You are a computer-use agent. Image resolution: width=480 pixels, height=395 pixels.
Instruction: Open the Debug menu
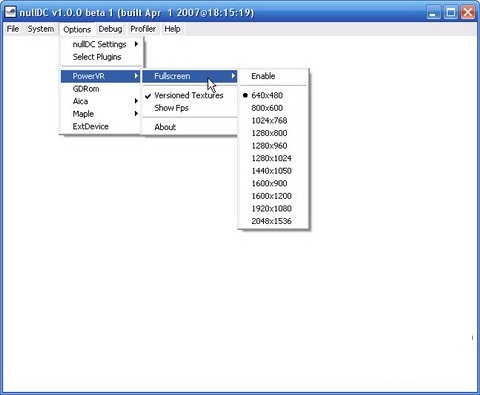[110, 29]
